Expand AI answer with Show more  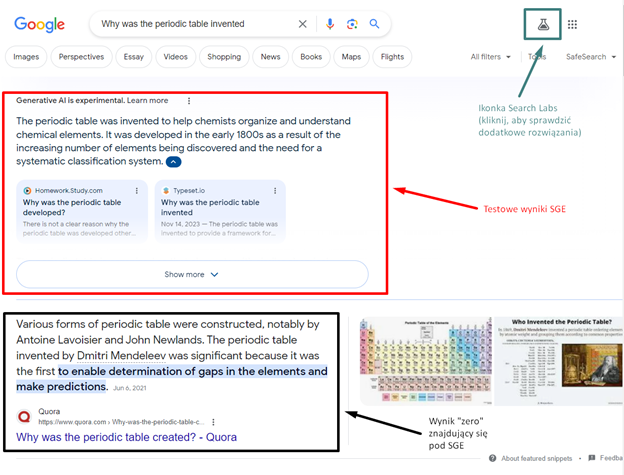pyautogui.click(x=191, y=274)
